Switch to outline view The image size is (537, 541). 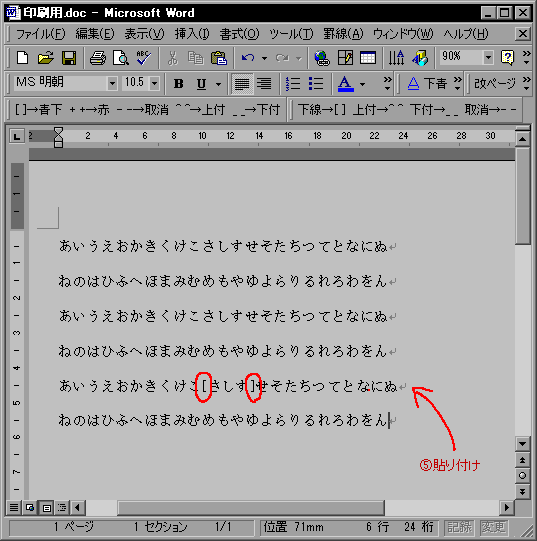point(62,508)
